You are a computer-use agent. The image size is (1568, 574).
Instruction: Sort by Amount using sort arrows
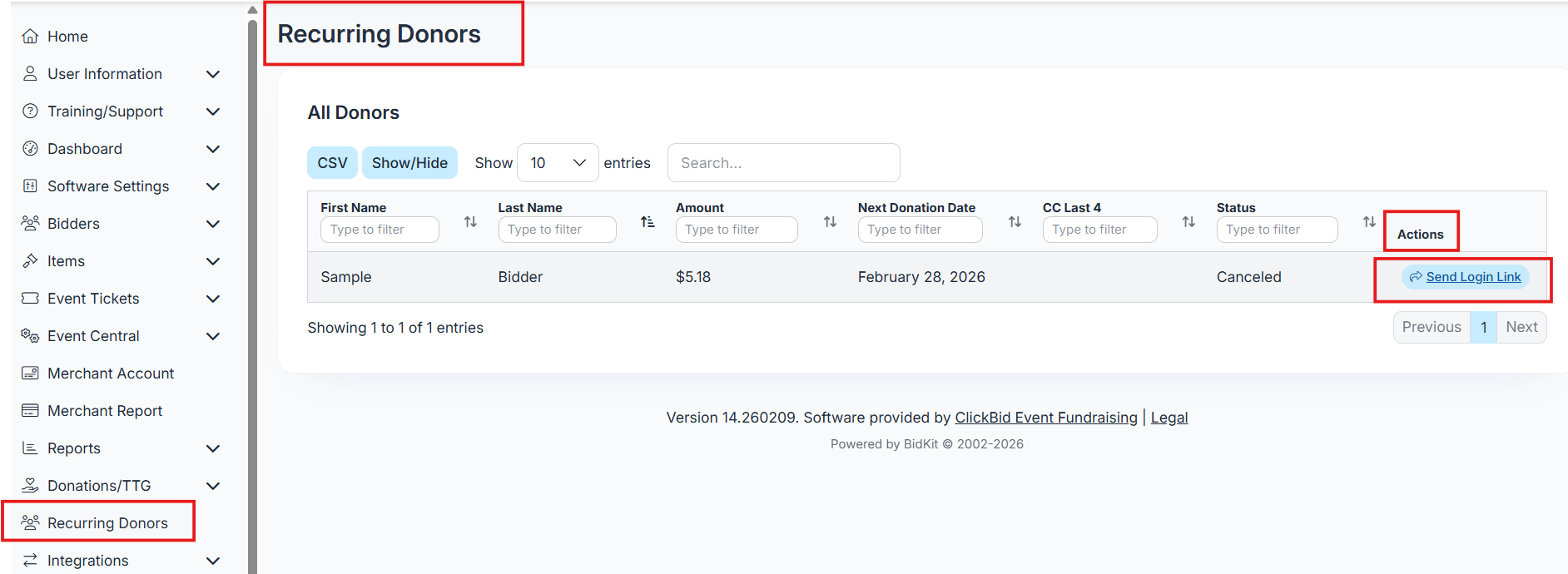tap(830, 222)
